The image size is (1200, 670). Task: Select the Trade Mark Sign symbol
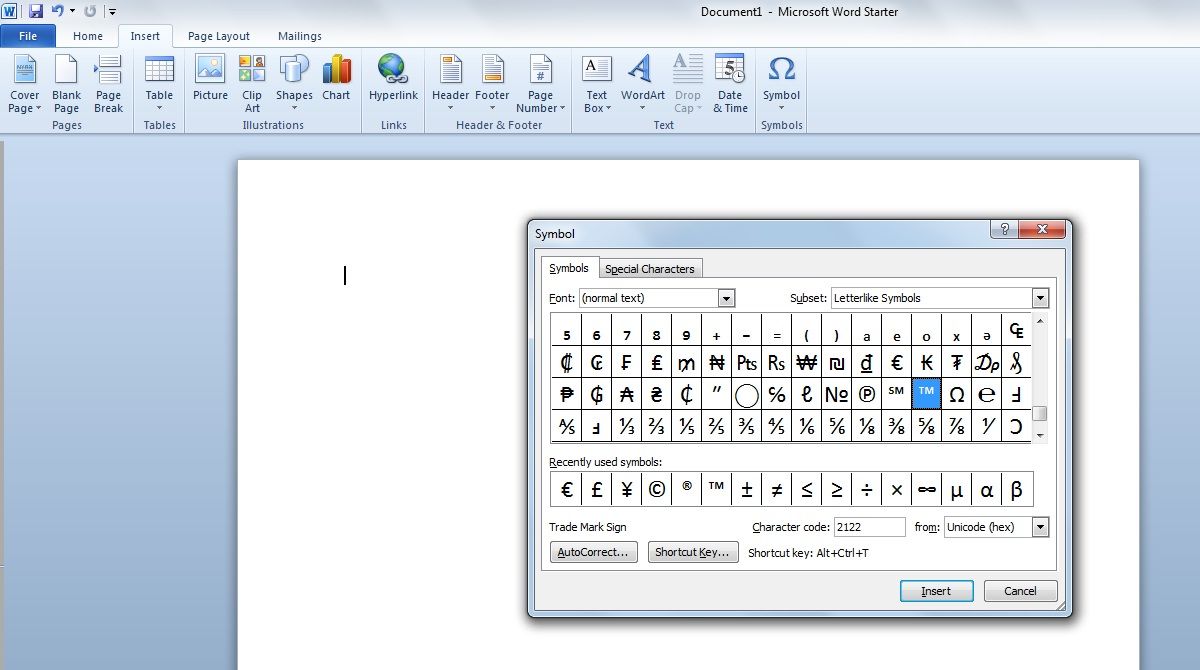tap(926, 393)
